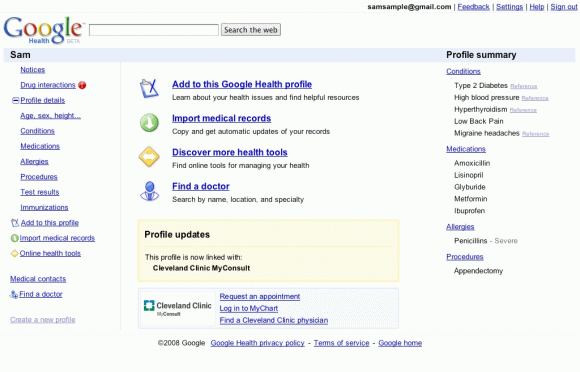
Task: Click small doctor icon beside sidebar Find a doctor
Action: click(x=14, y=294)
